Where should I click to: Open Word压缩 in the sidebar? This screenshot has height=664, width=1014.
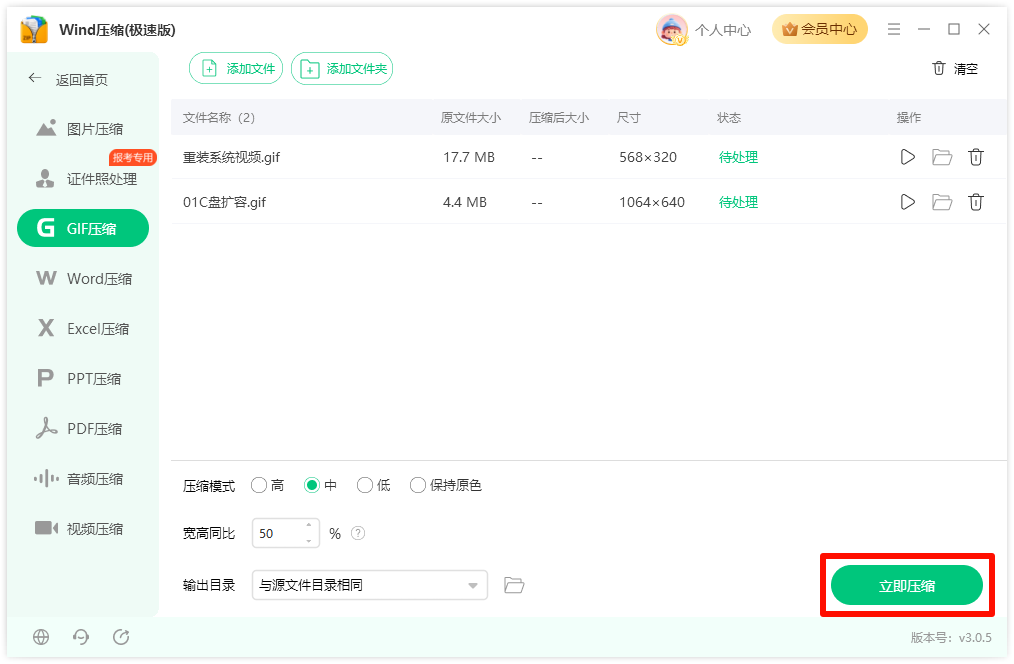click(x=83, y=279)
